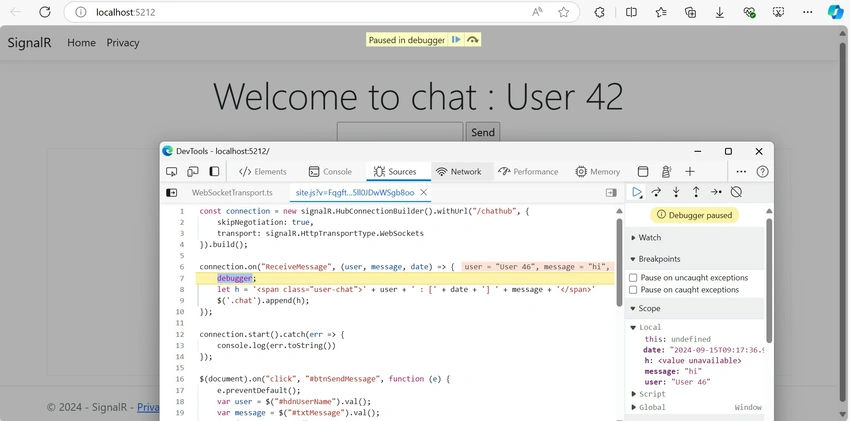Click the Screenshot capture icon in Edge
Viewport: 850px width, 421px height.
click(778, 12)
